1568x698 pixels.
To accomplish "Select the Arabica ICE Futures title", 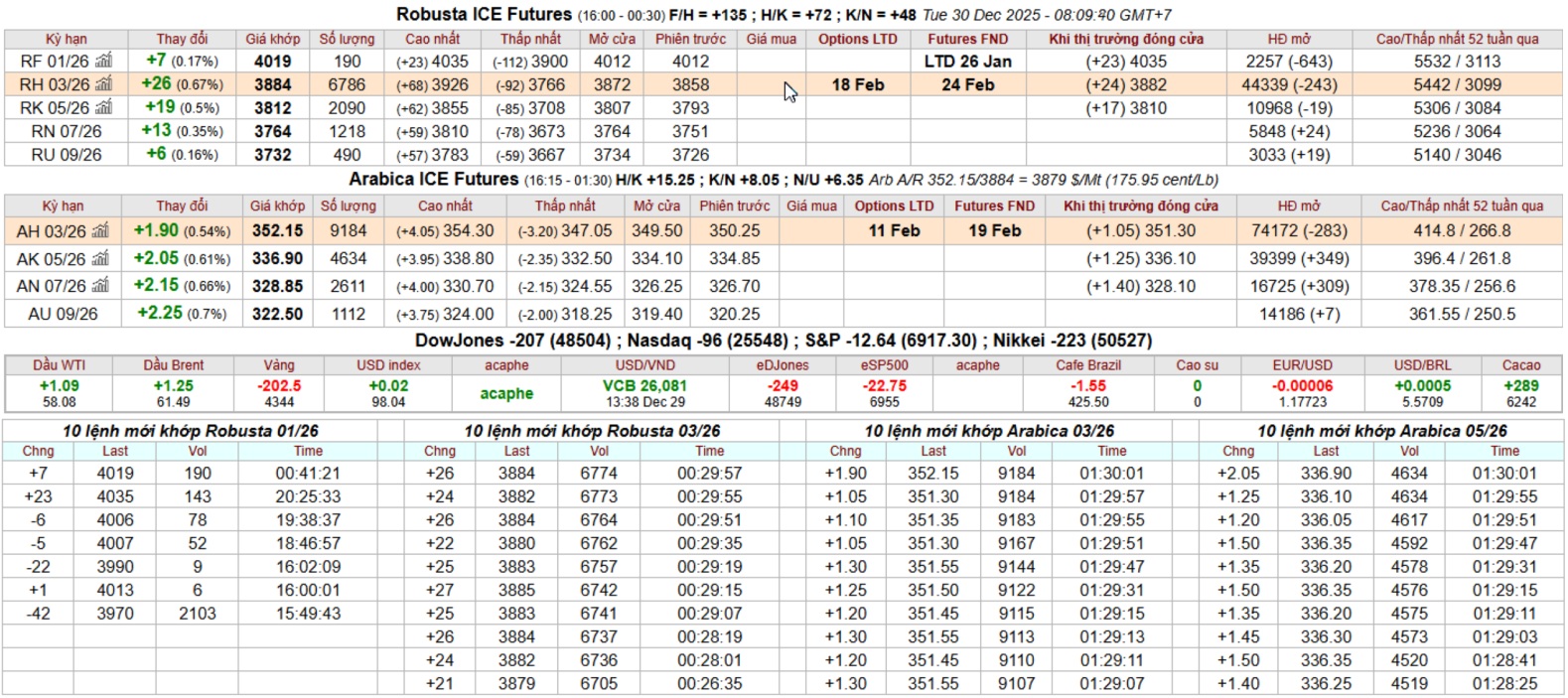I will click(433, 180).
